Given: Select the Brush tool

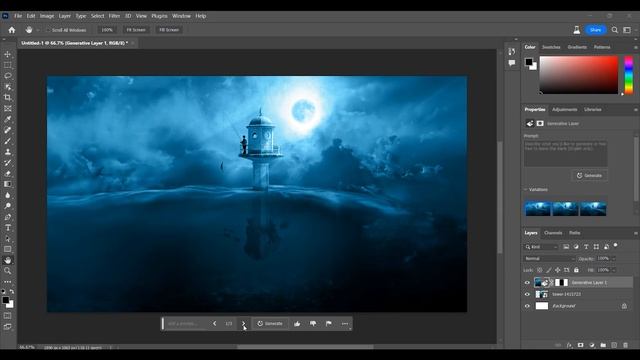Looking at the screenshot, I should tap(7, 141).
